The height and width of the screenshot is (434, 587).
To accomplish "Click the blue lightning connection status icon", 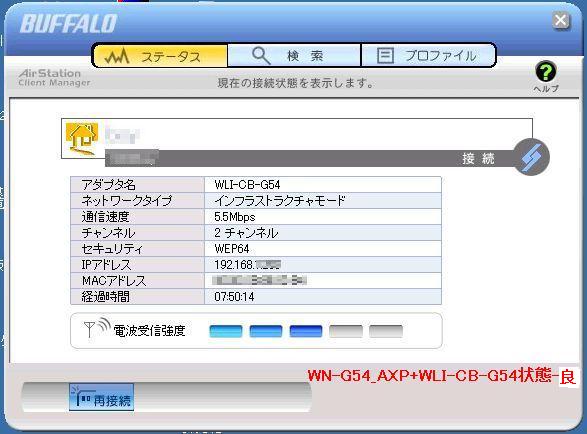I will pyautogui.click(x=532, y=157).
